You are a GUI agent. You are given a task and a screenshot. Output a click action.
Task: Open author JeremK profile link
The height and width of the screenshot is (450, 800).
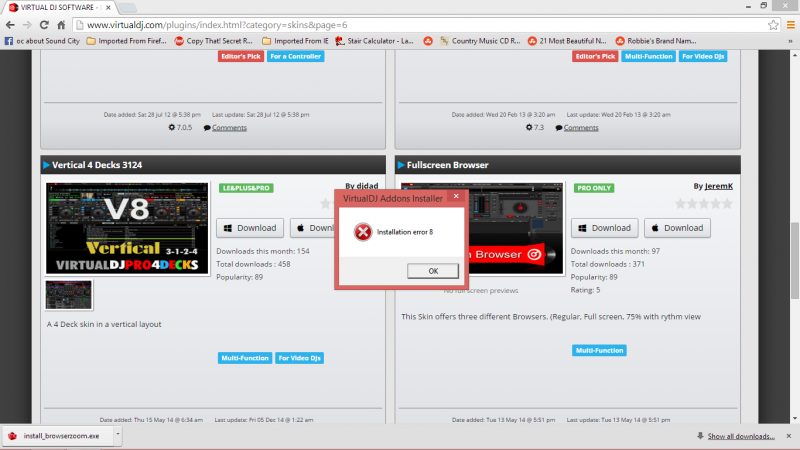click(718, 186)
